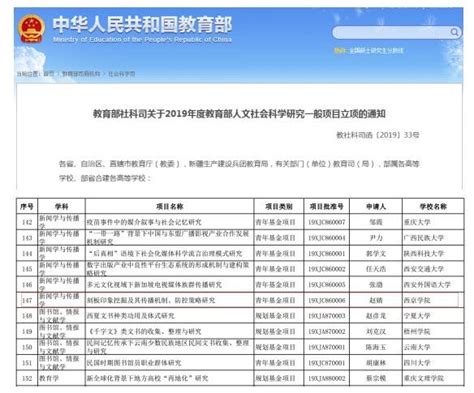Click project title 疫苗事件中的媒介叙事与社会记忆研究
This screenshot has width=474, height=393.
pyautogui.click(x=144, y=222)
